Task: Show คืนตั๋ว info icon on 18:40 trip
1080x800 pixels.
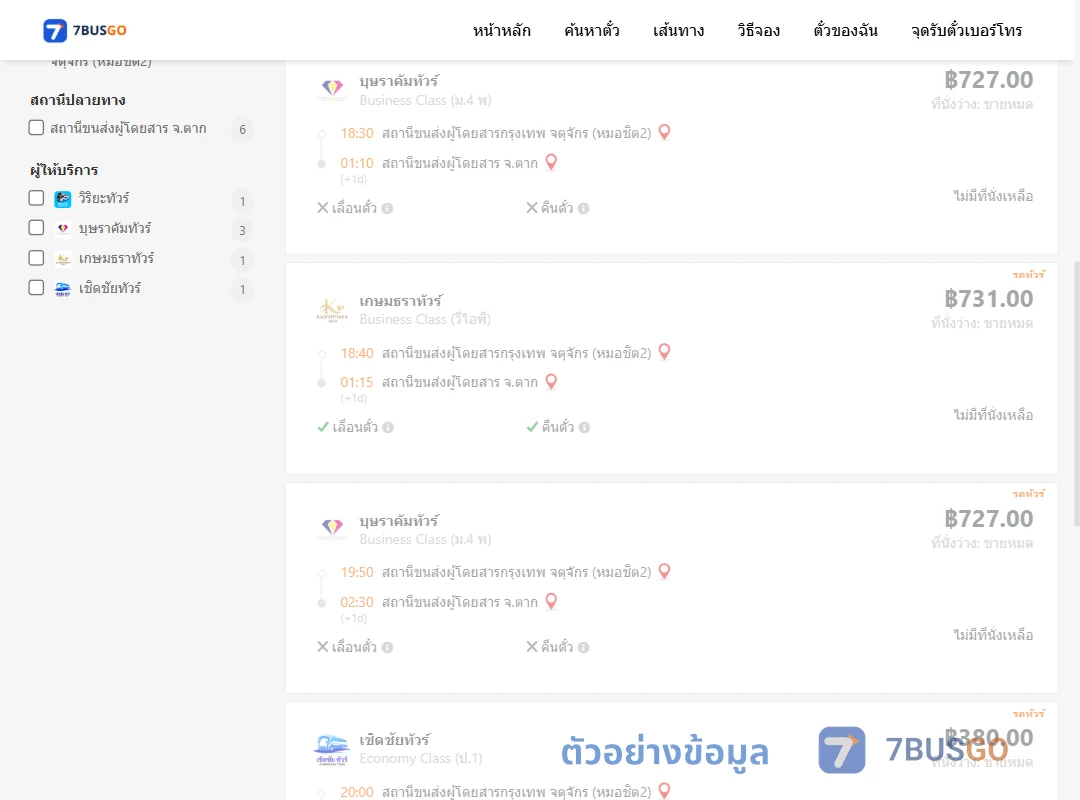Action: 584,427
